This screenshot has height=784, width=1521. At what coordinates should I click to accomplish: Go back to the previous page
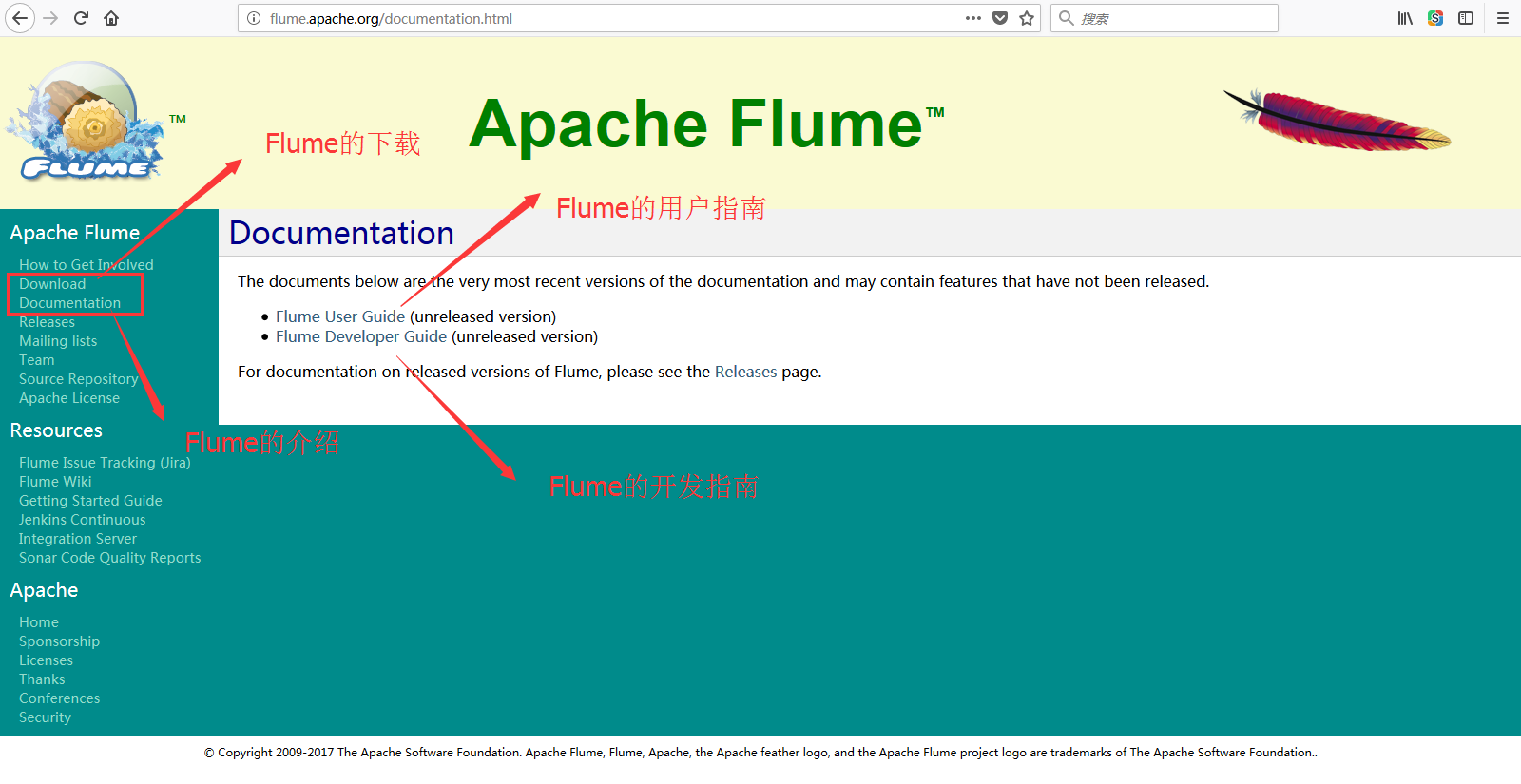pos(20,18)
